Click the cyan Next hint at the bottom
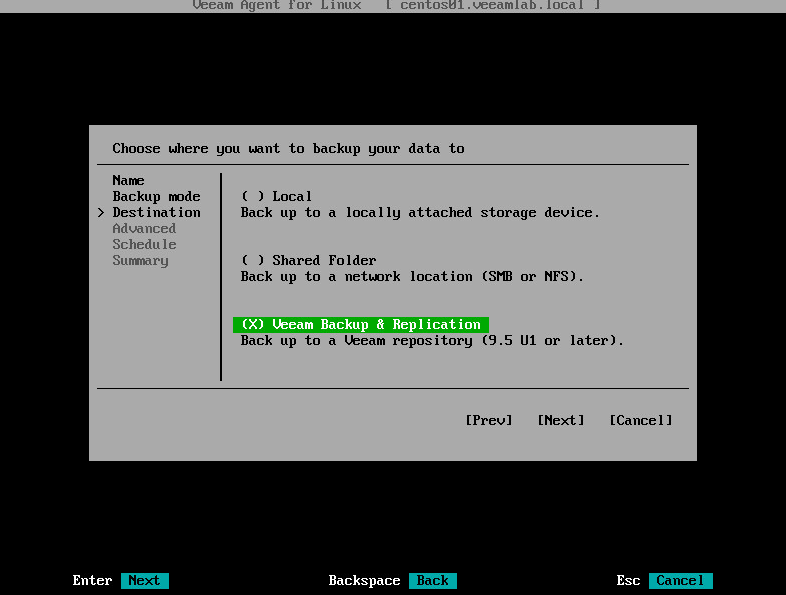 pyautogui.click(x=144, y=580)
